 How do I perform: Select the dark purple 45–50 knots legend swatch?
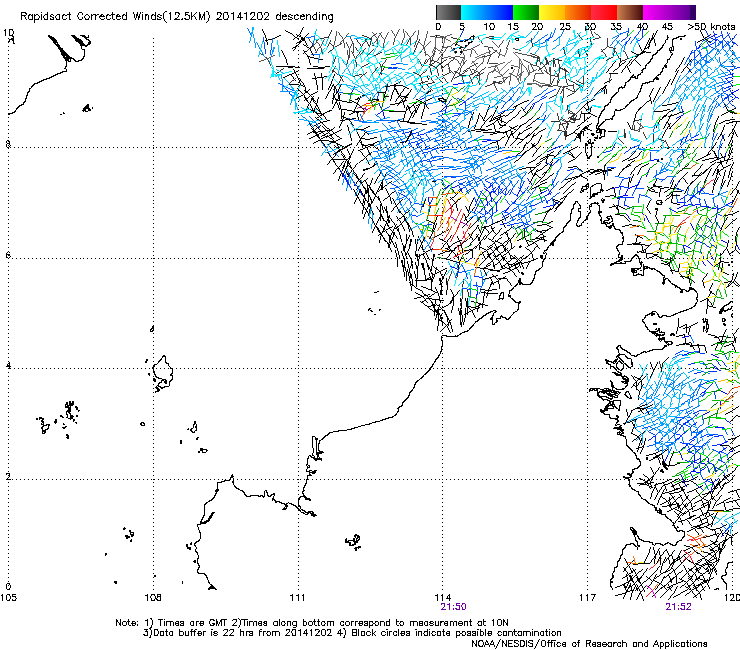[682, 12]
